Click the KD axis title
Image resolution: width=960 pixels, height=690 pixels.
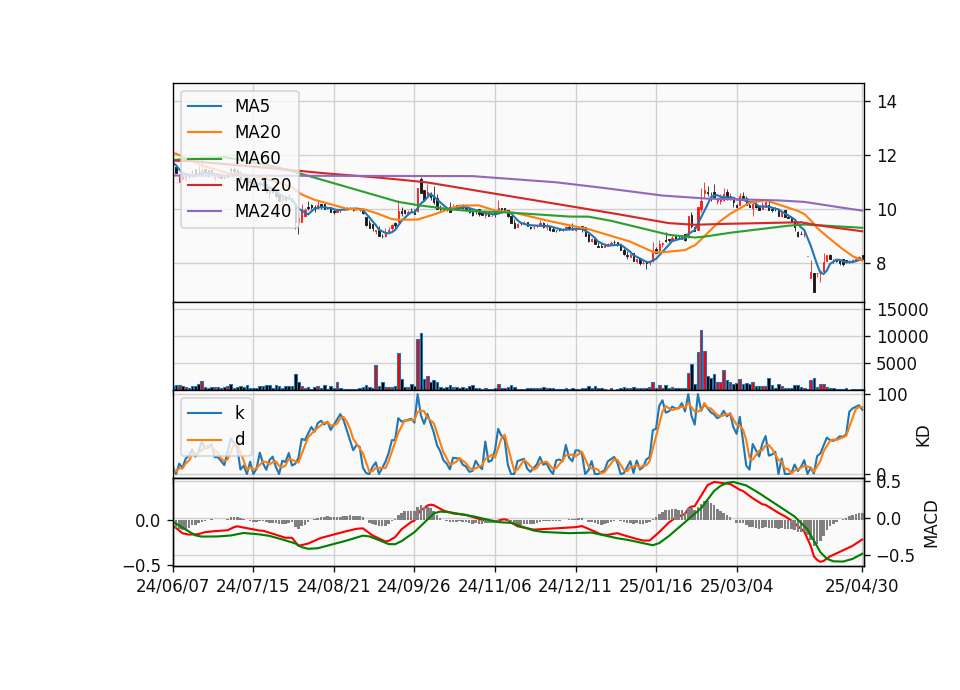click(923, 436)
